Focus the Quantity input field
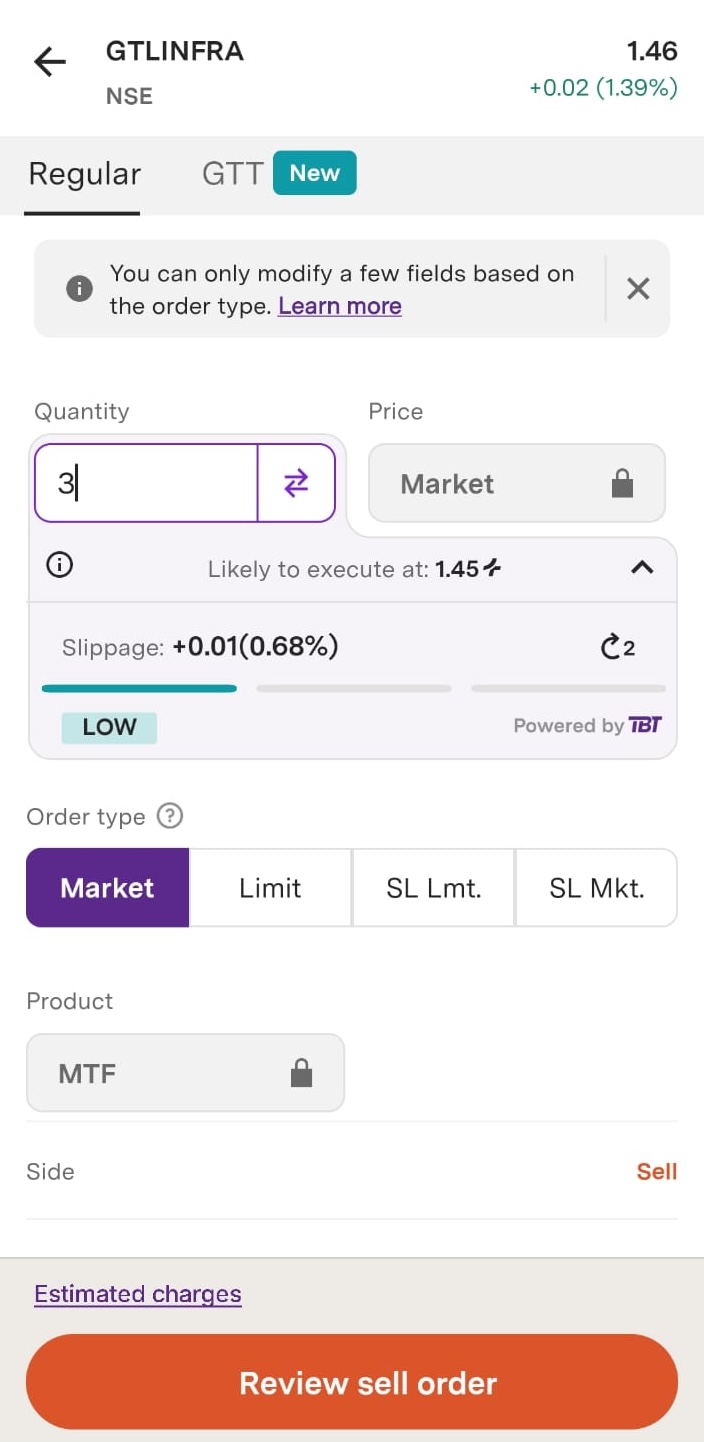704x1442 pixels. (x=146, y=484)
